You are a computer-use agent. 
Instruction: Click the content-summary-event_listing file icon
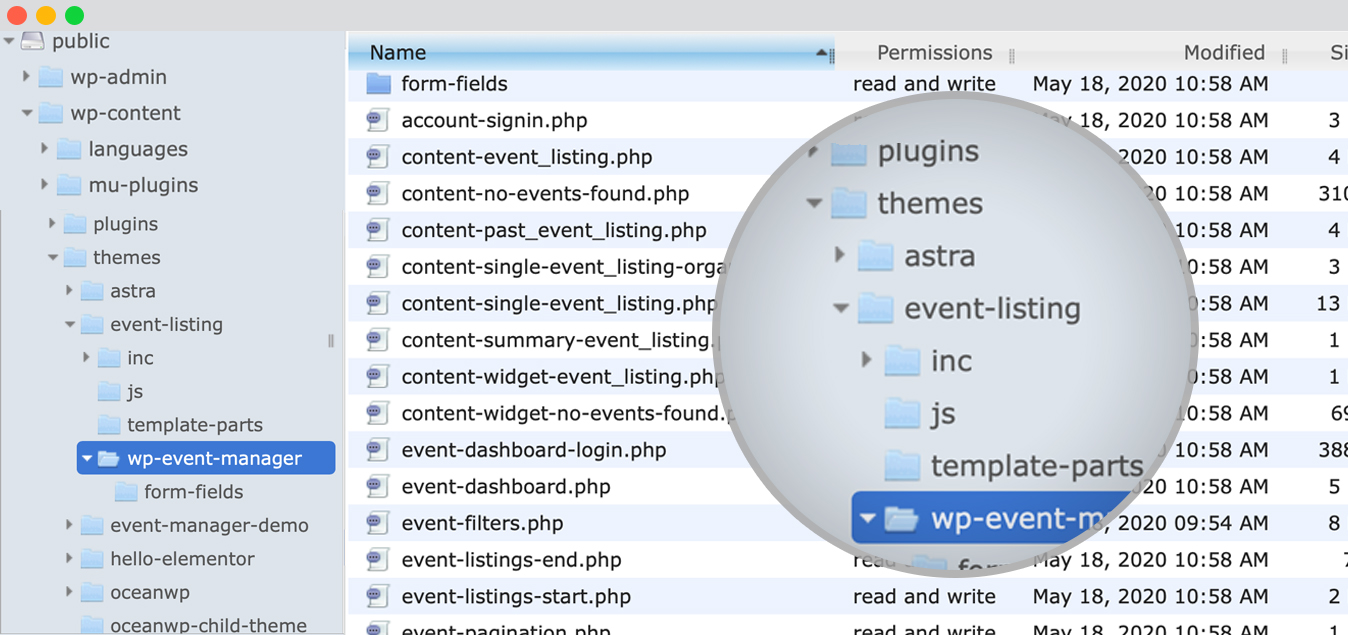(x=377, y=341)
